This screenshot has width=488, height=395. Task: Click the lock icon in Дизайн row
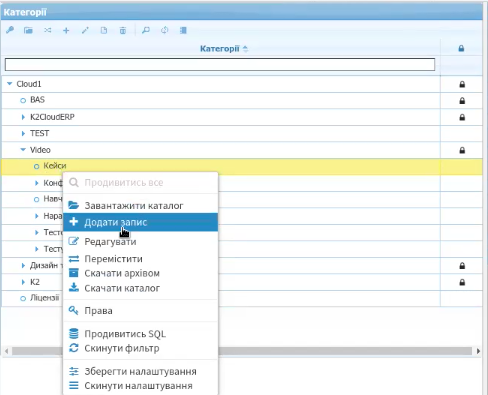pos(462,266)
